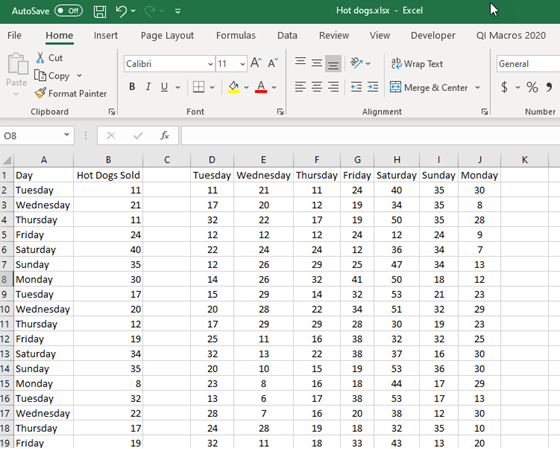Screen dimensions: 560x449
Task: Click the Borders icon
Action: [x=199, y=87]
